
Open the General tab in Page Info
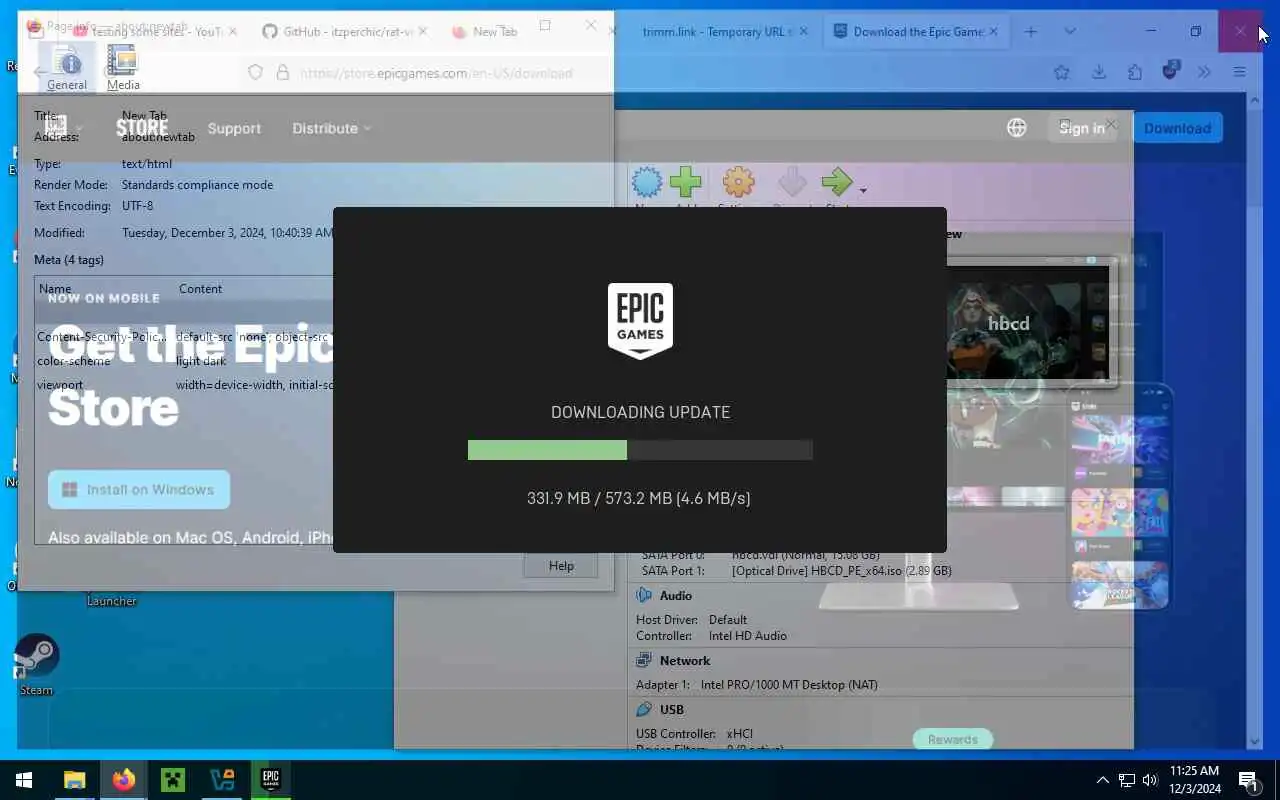pyautogui.click(x=68, y=68)
